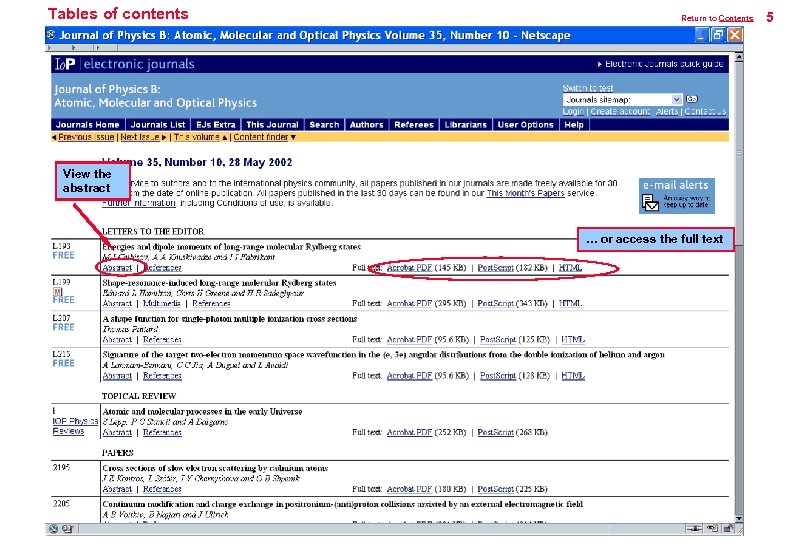Open References for row L215
The width and height of the screenshot is (794, 540).
[x=162, y=375]
